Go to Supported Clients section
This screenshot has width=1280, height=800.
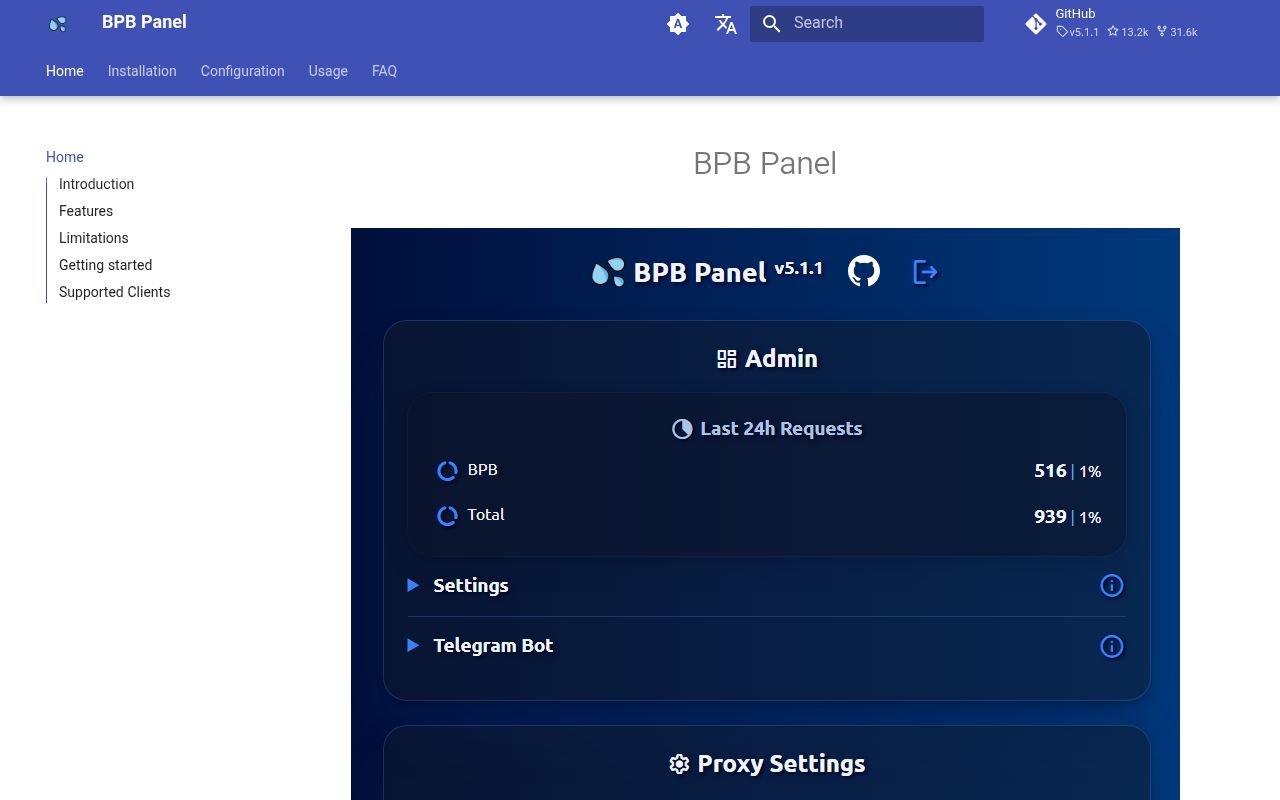(x=114, y=292)
